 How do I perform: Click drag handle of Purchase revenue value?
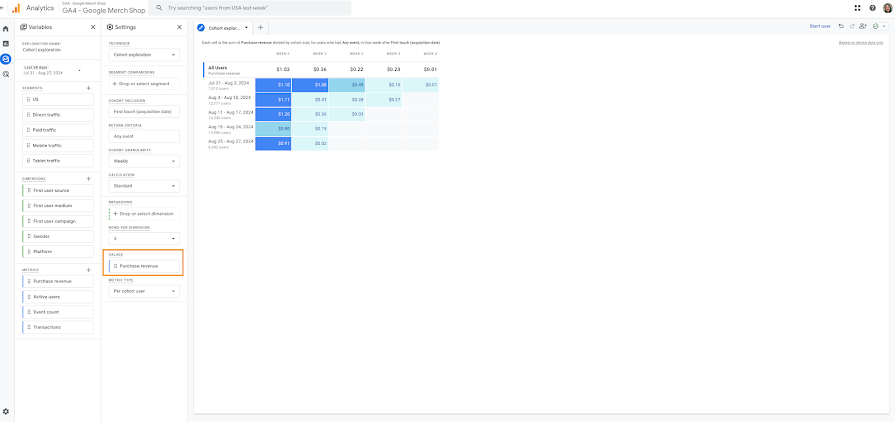[x=115, y=266]
